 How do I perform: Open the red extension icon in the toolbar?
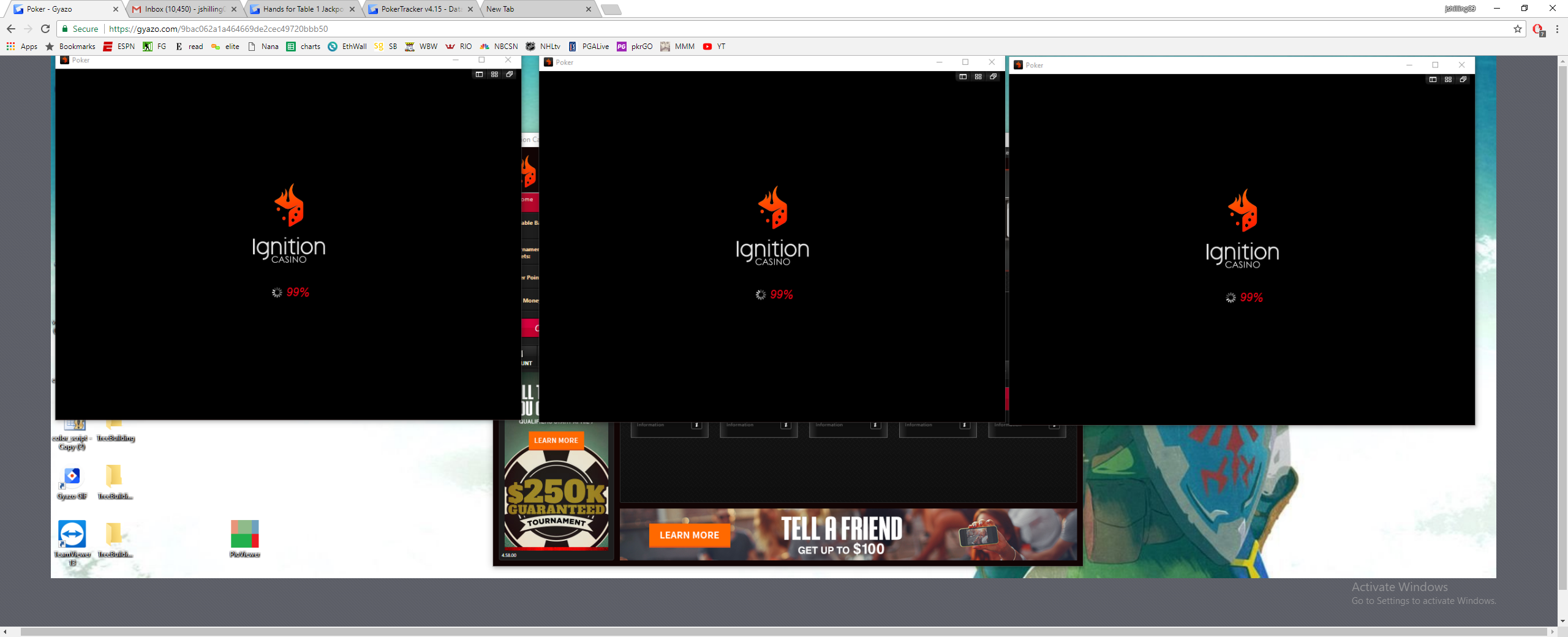point(1537,29)
